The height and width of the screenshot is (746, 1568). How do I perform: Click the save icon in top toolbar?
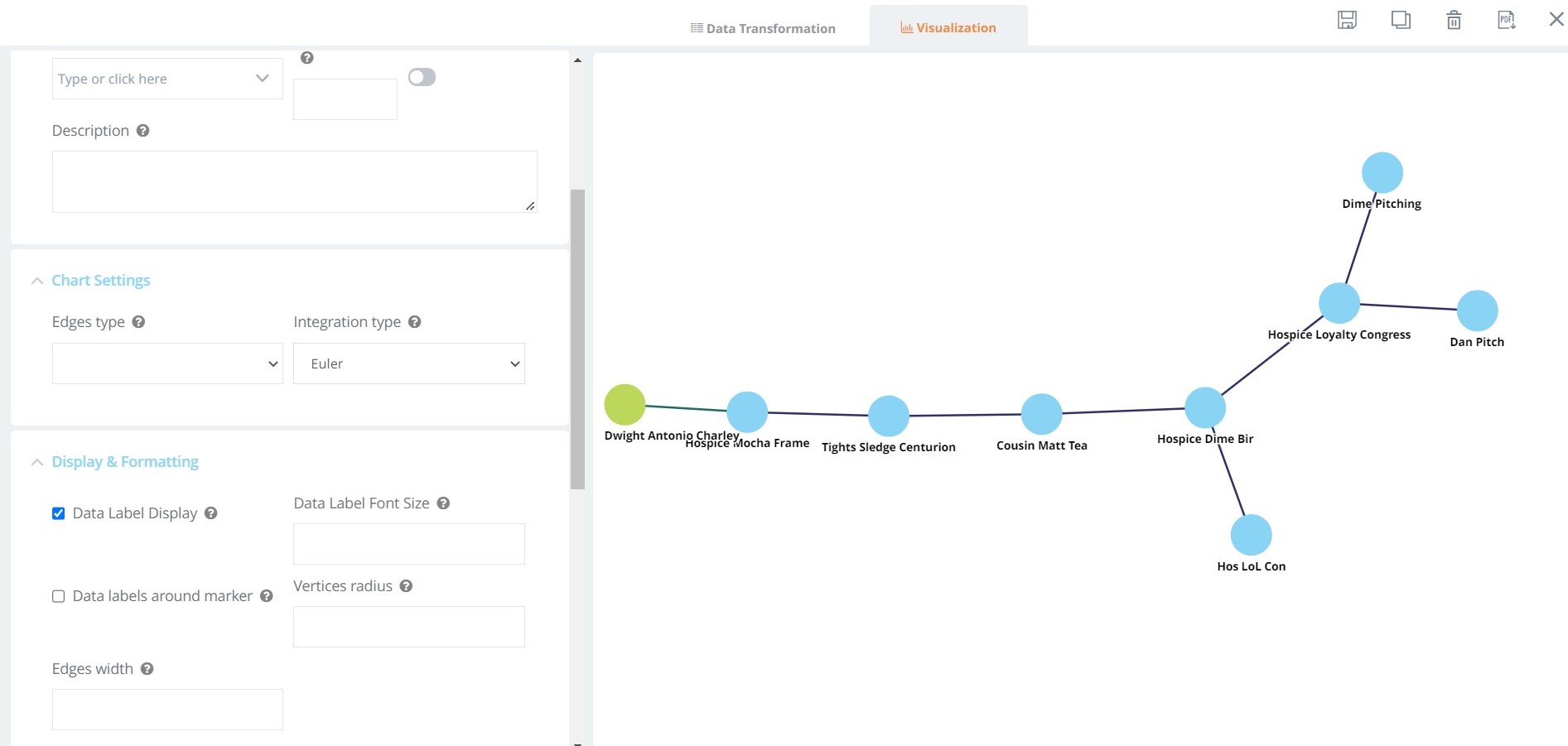[1347, 20]
